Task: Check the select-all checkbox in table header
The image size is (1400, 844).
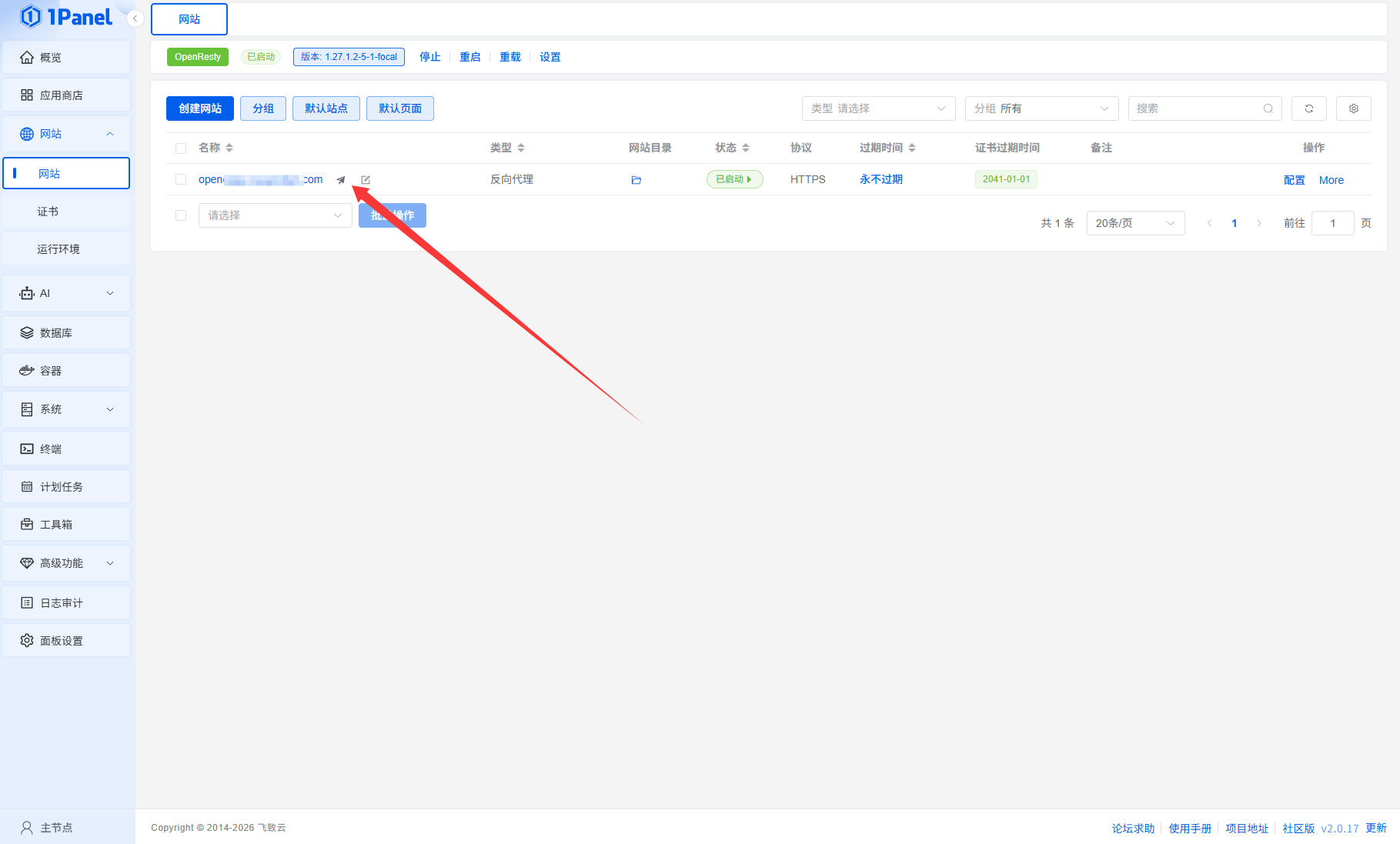Action: pos(181,148)
